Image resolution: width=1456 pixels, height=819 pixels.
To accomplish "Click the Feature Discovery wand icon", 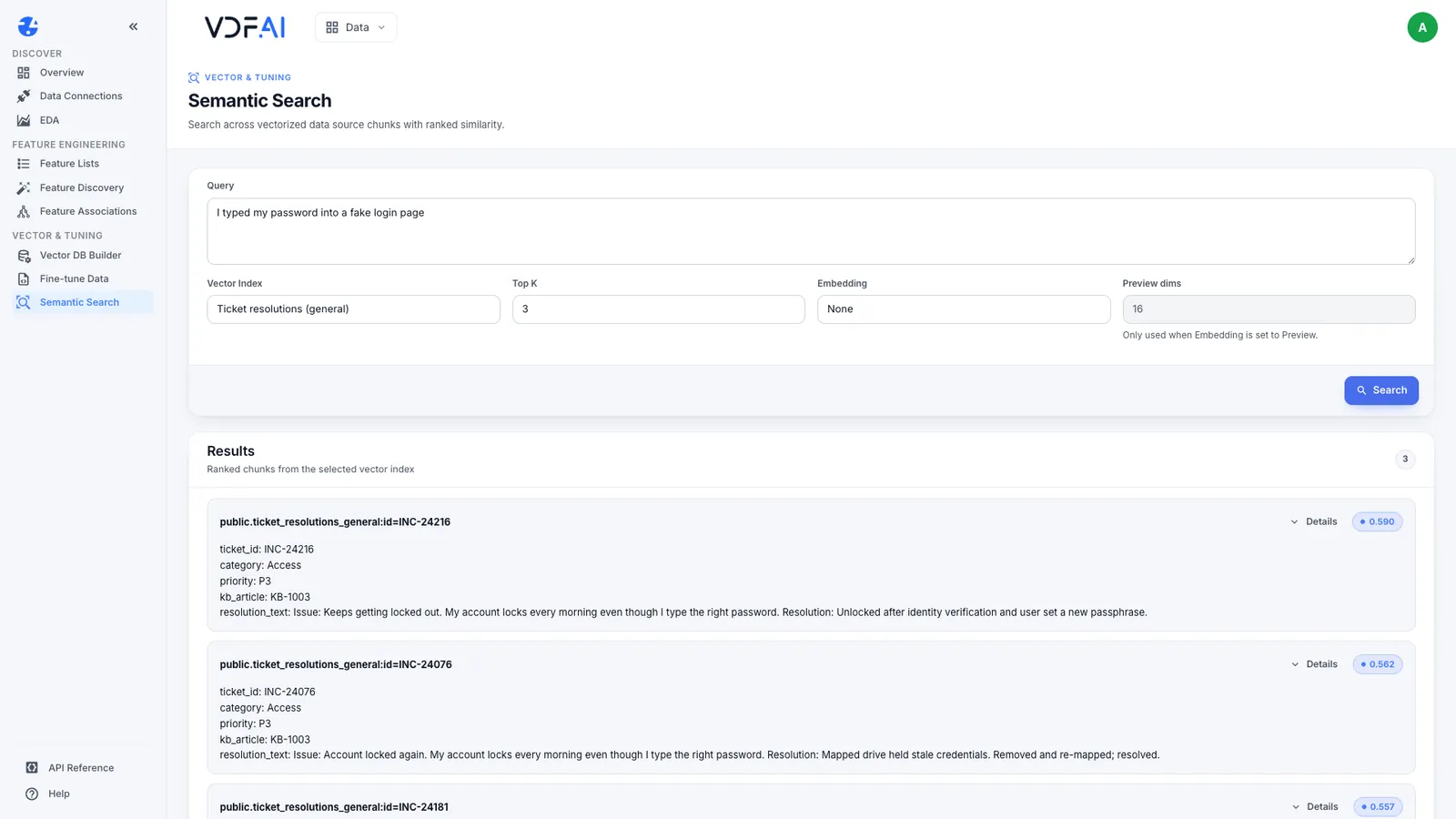I will click(24, 187).
